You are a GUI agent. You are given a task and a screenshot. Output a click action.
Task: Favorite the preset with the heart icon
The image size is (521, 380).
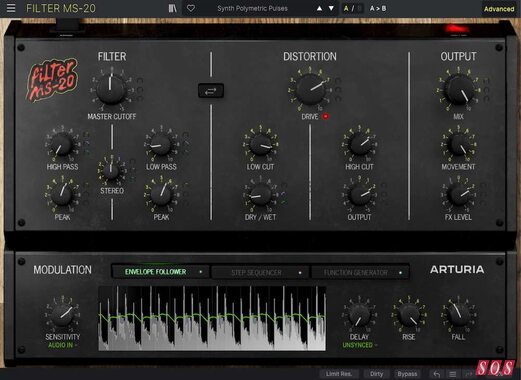pyautogui.click(x=191, y=8)
